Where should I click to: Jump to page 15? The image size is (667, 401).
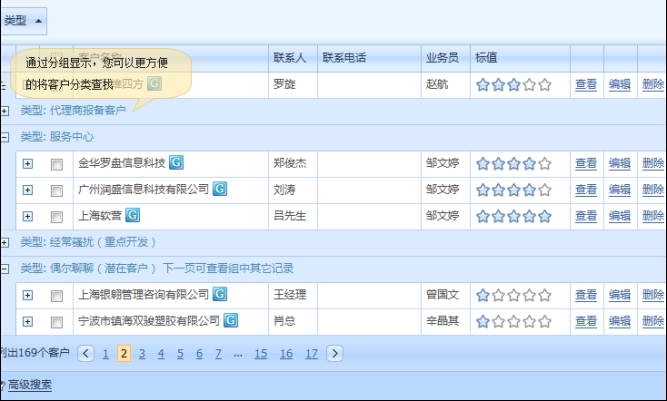tap(261, 354)
